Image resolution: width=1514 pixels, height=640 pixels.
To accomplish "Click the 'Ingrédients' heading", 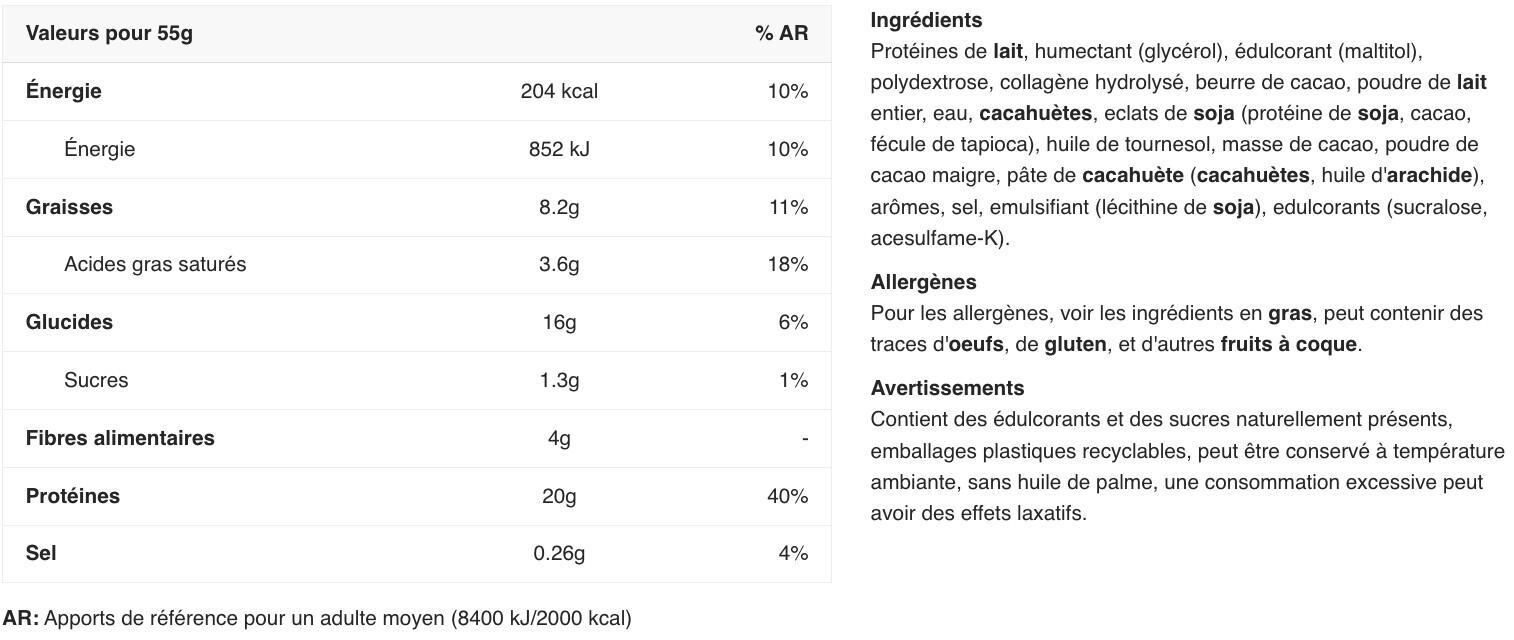I will (926, 20).
